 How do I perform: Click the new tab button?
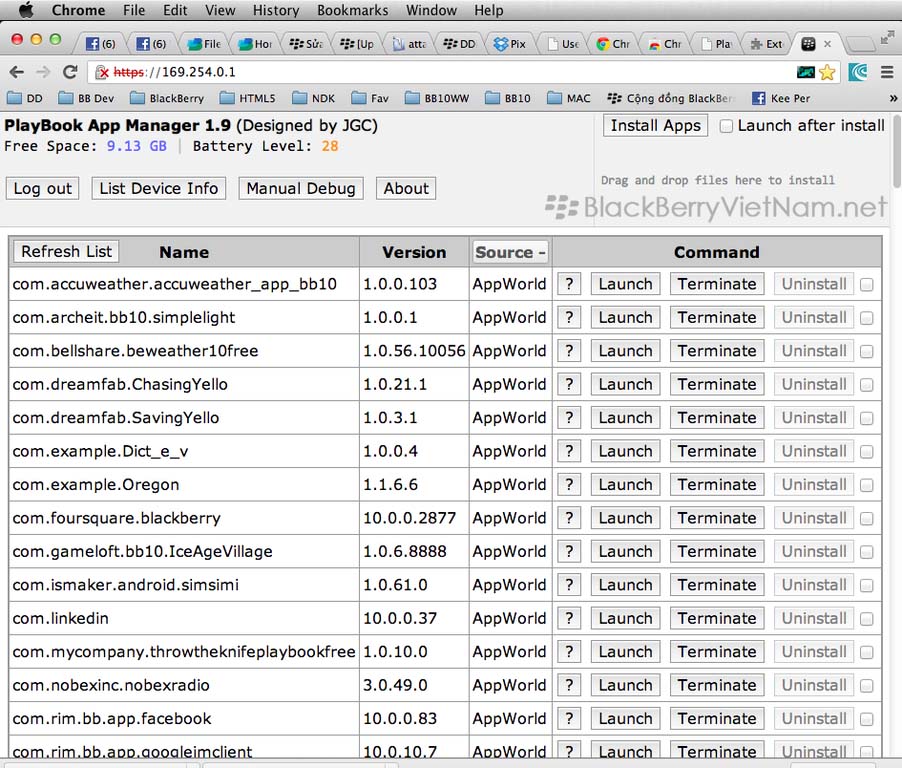click(861, 44)
